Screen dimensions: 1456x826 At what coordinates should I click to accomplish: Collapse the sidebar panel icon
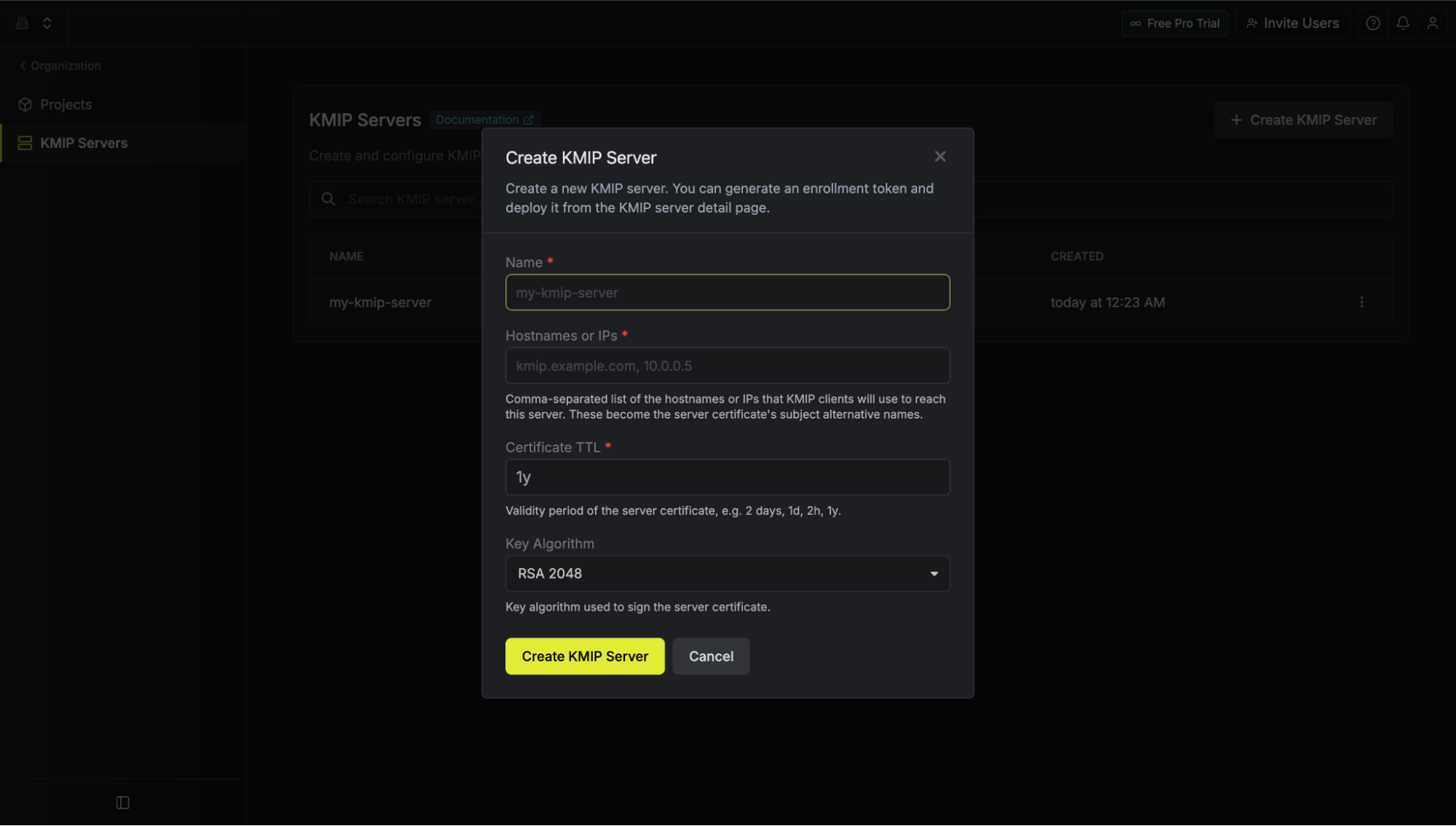coord(122,802)
